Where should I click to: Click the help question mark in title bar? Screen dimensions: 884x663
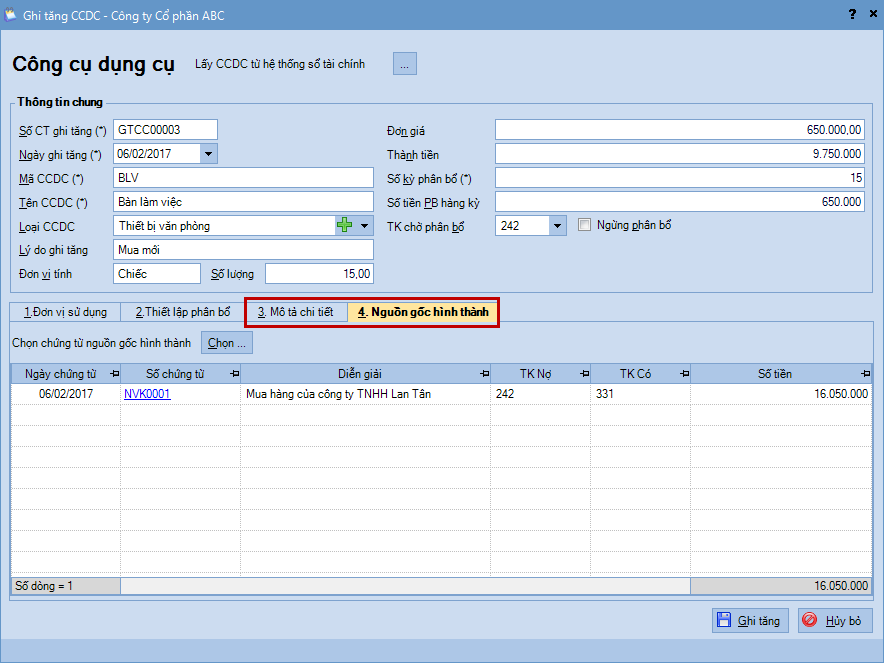pyautogui.click(x=852, y=14)
